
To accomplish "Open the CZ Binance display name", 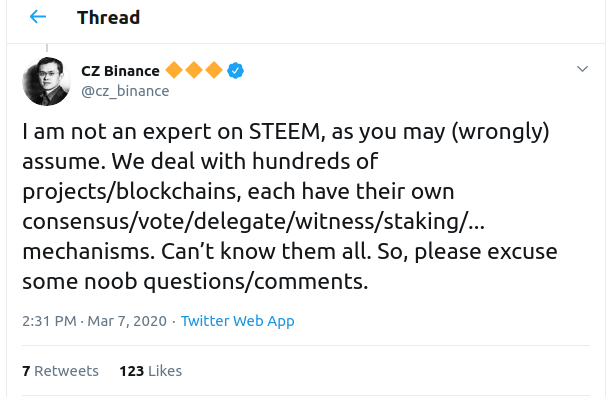I will coord(120,71).
